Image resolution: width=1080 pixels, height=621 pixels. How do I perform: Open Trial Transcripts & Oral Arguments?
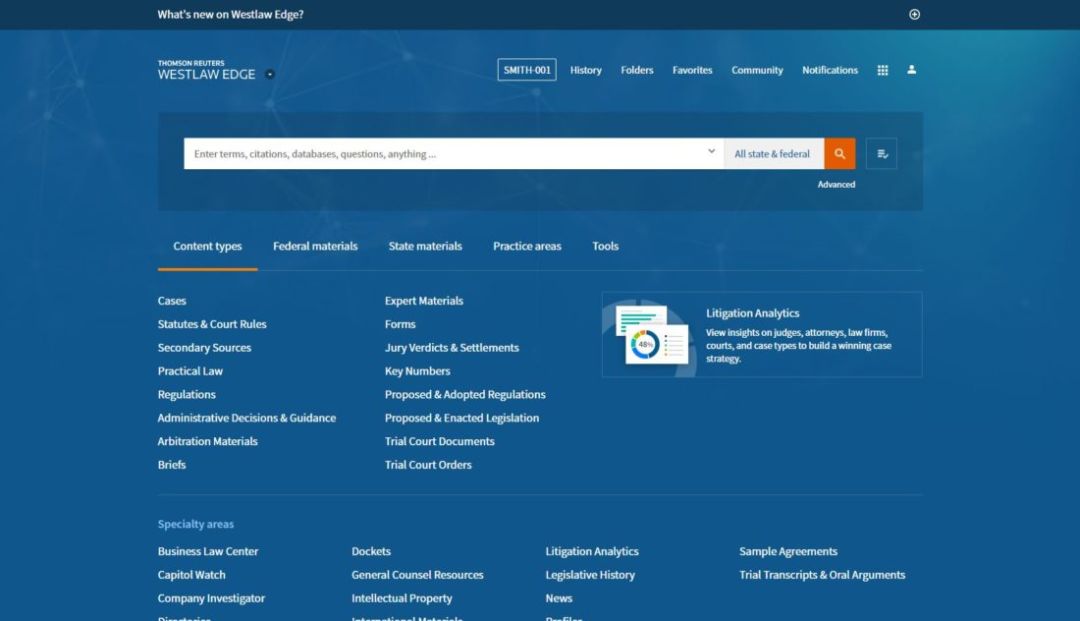click(822, 575)
